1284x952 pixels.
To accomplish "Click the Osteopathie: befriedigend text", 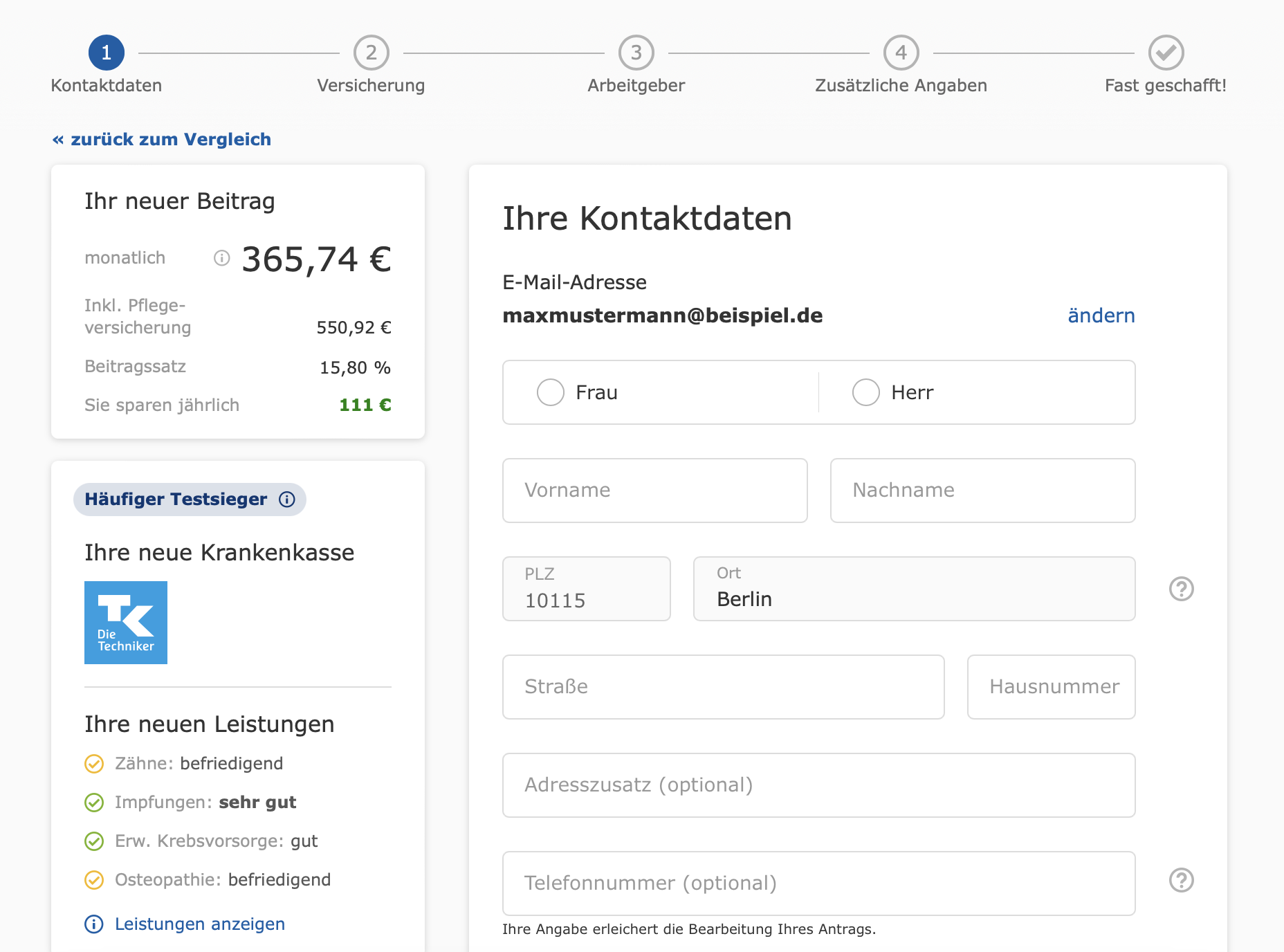I will [223, 880].
